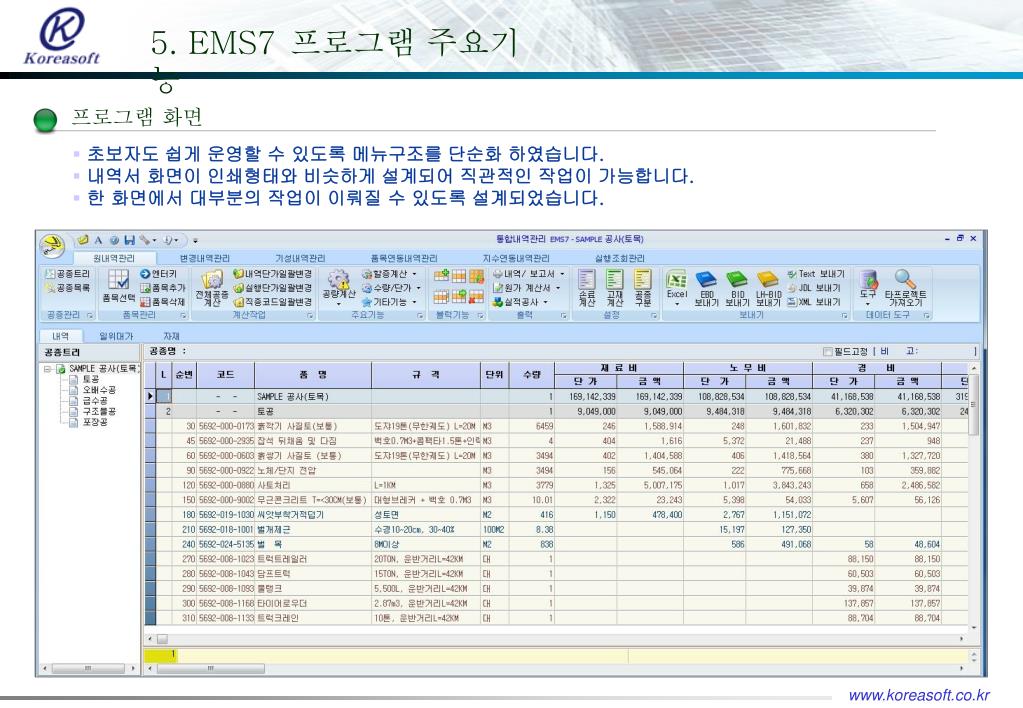
Task: Click 직종코드일괄변경
Action: (273, 302)
